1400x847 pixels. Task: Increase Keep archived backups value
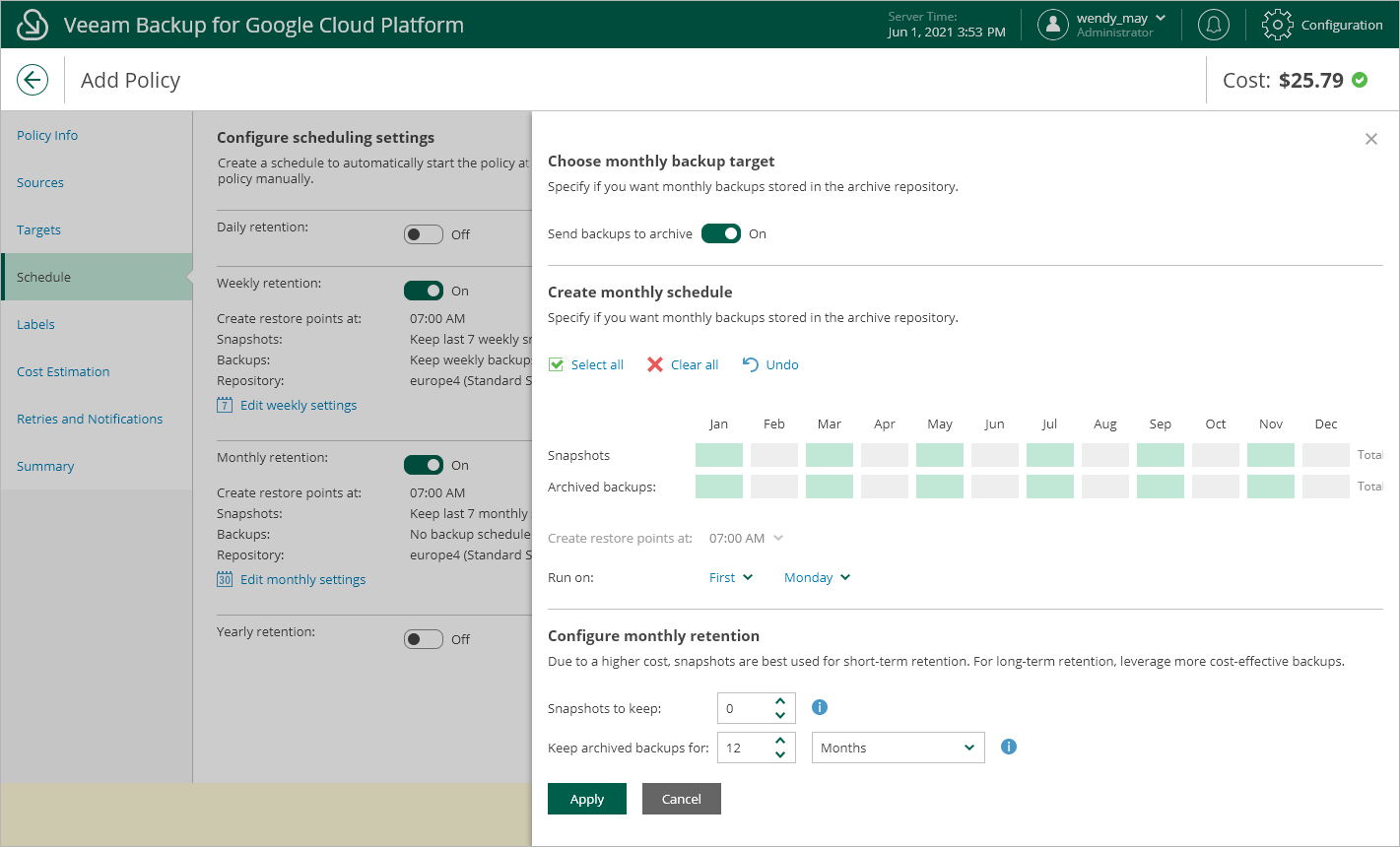click(780, 741)
